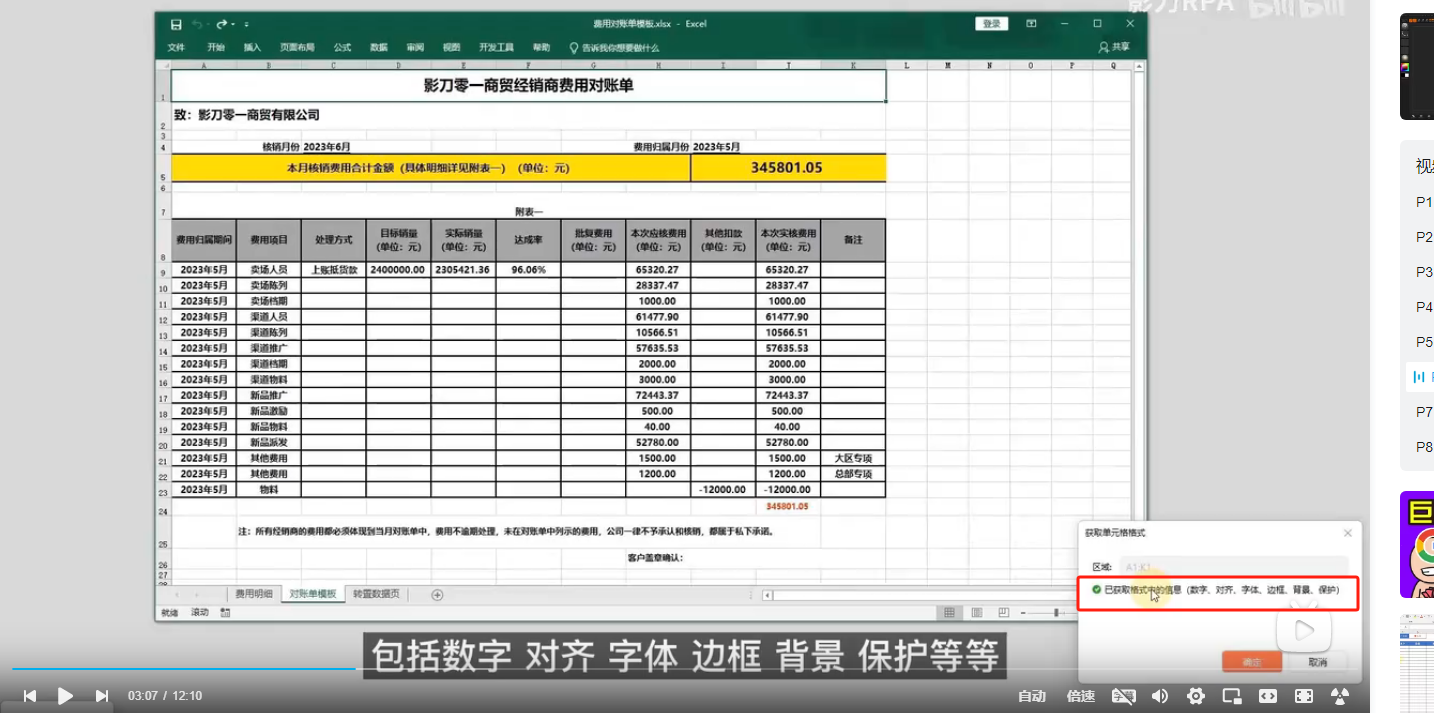This screenshot has height=713, width=1434.
Task: Select the 对账单模板 sheet tab
Action: click(x=312, y=594)
